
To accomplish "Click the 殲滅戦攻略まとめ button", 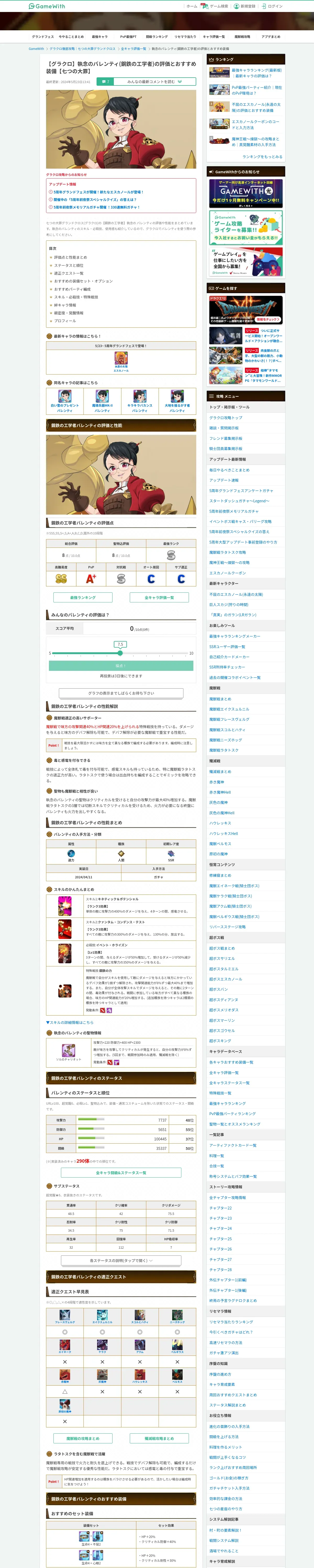I will (159, 1438).
